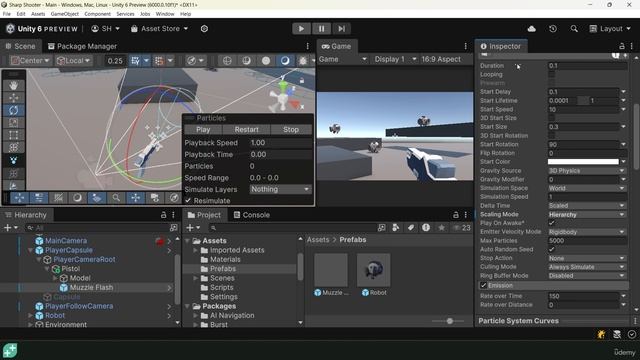Toggle the Looping checkbox
Image resolution: width=640 pixels, height=360 pixels.
coord(551,74)
